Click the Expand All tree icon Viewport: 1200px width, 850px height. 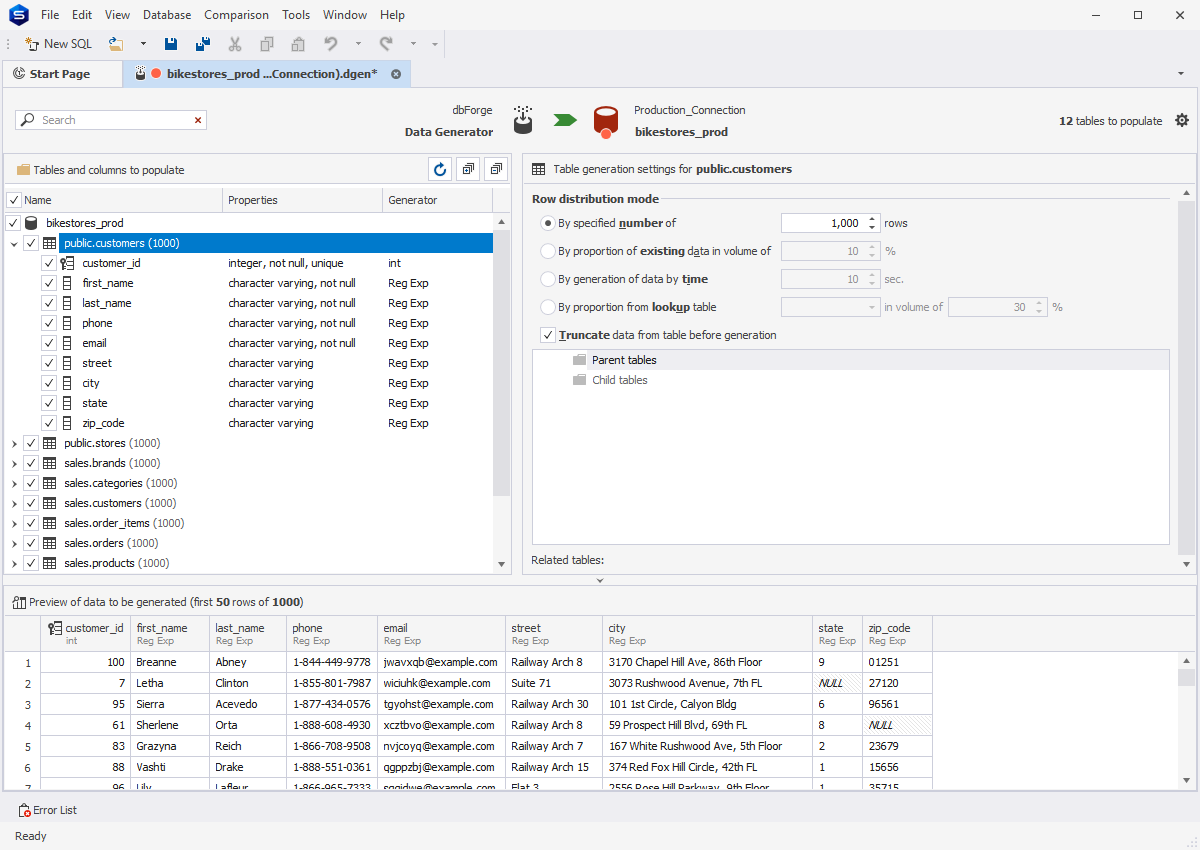(468, 169)
